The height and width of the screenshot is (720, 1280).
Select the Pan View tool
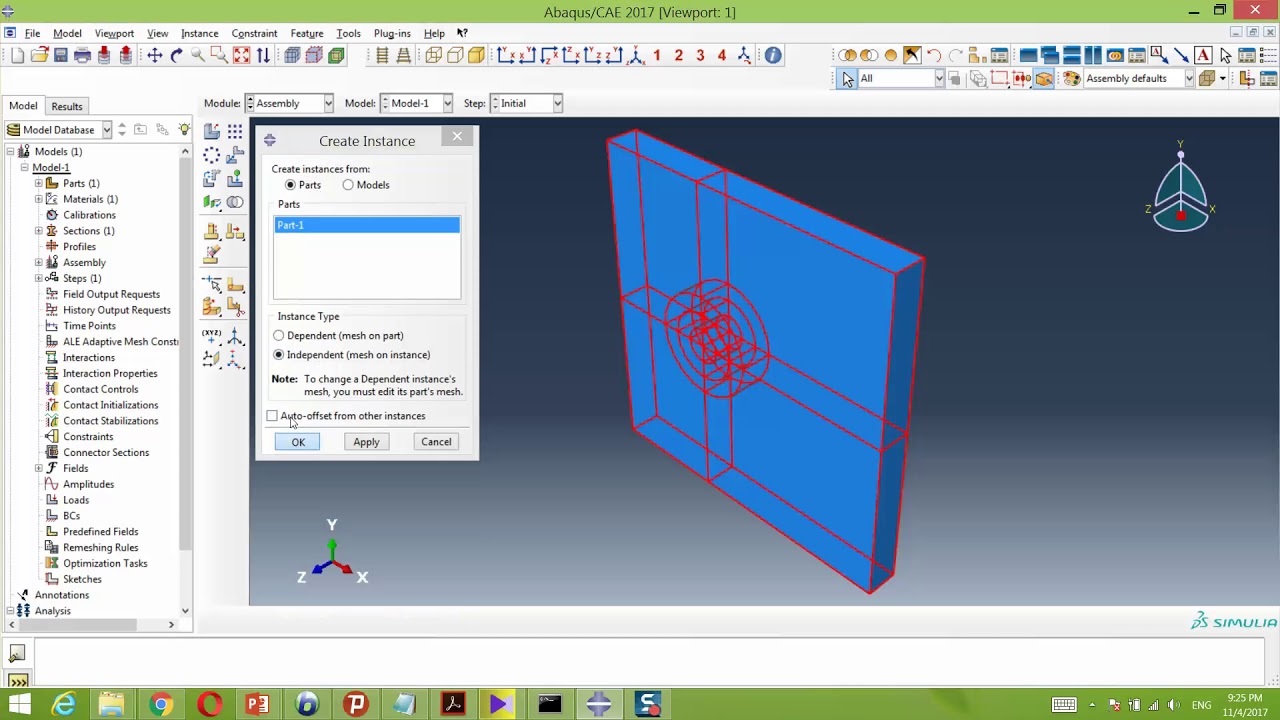154,56
